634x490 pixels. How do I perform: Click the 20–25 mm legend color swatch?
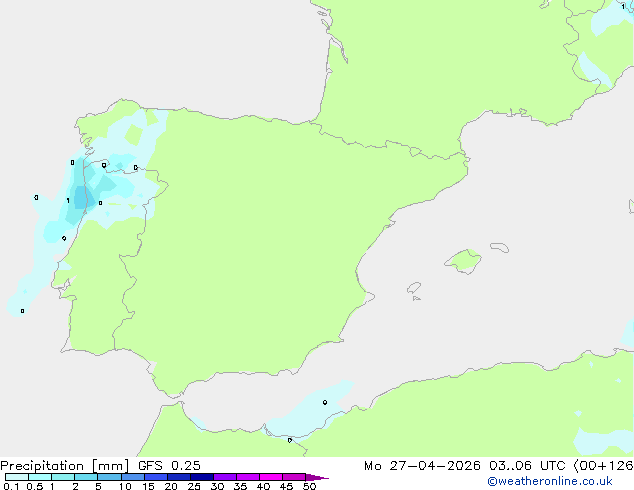(178, 477)
